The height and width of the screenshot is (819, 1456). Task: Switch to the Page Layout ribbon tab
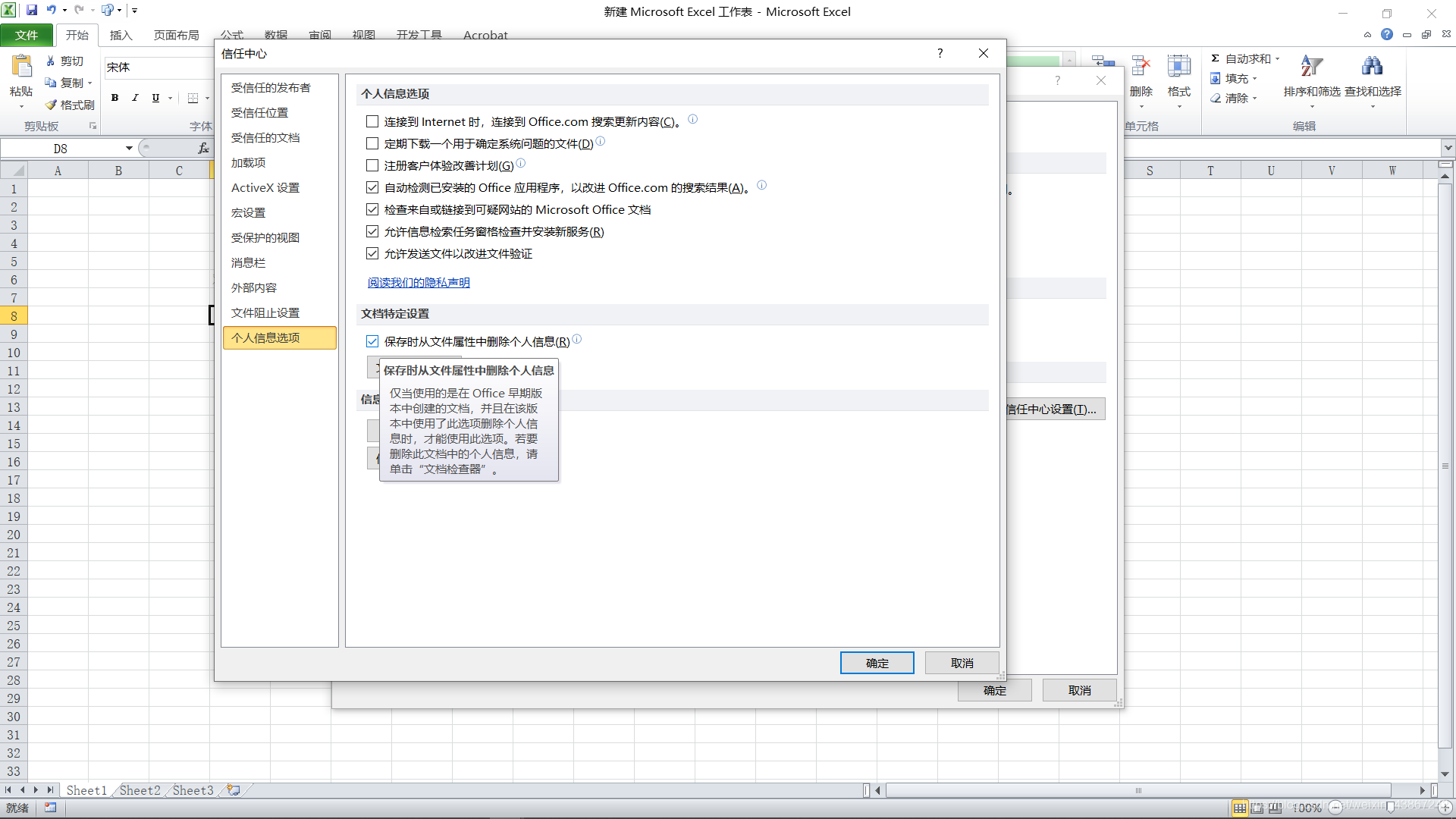click(176, 35)
